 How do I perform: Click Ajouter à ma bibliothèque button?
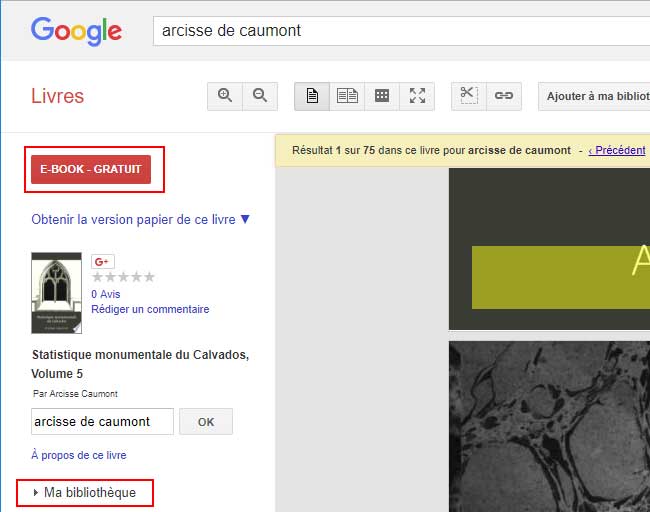coord(594,96)
